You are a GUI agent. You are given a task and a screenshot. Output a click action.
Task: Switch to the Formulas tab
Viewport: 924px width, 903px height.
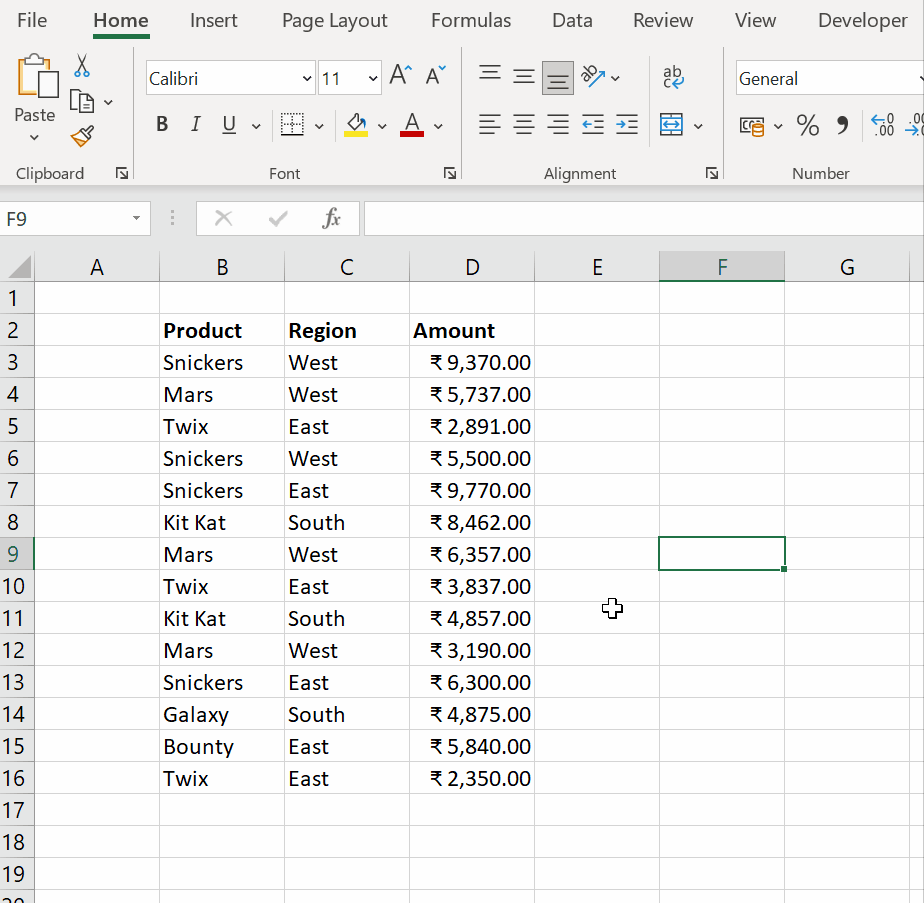pos(471,20)
